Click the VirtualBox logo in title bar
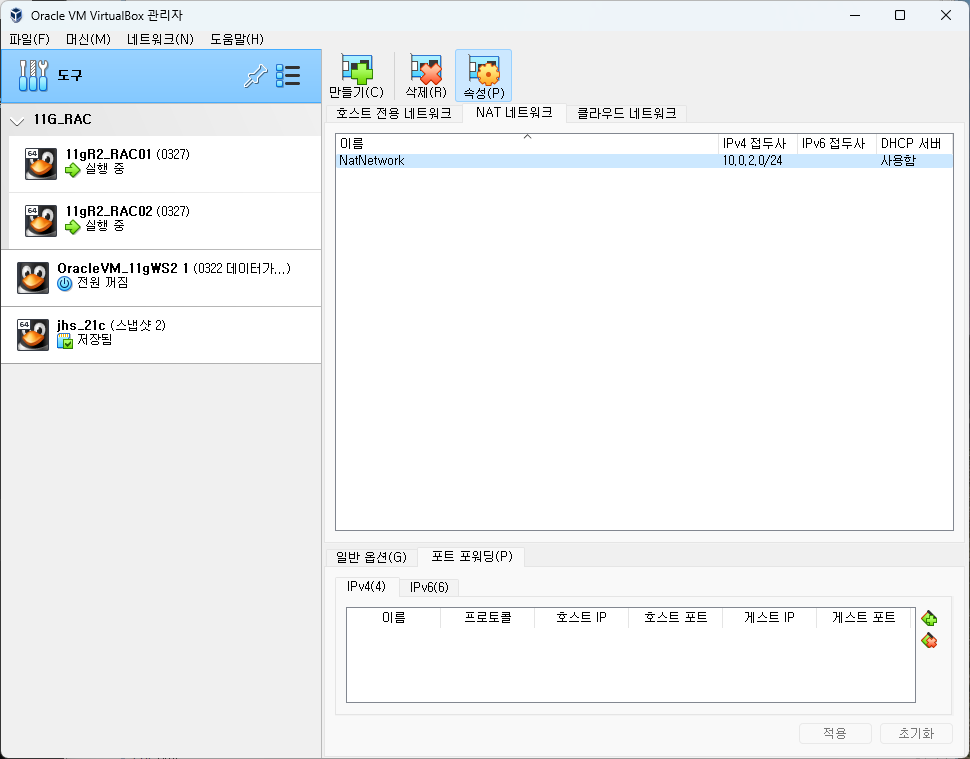The width and height of the screenshot is (970, 759). point(16,15)
